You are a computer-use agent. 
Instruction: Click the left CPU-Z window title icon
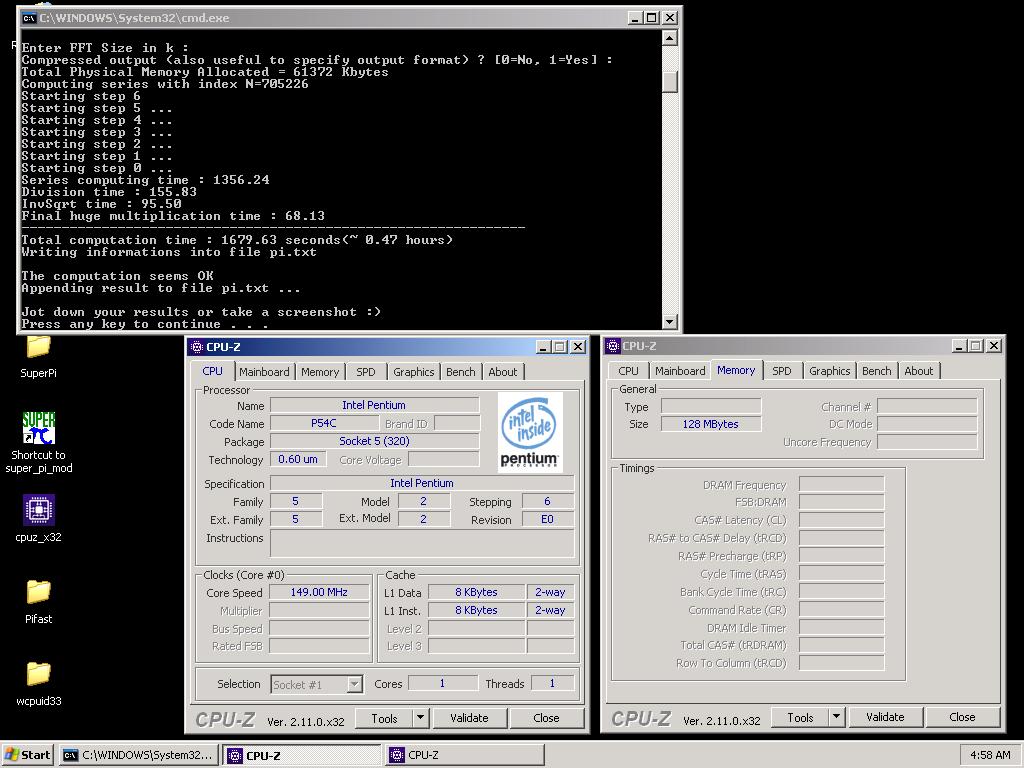point(197,347)
